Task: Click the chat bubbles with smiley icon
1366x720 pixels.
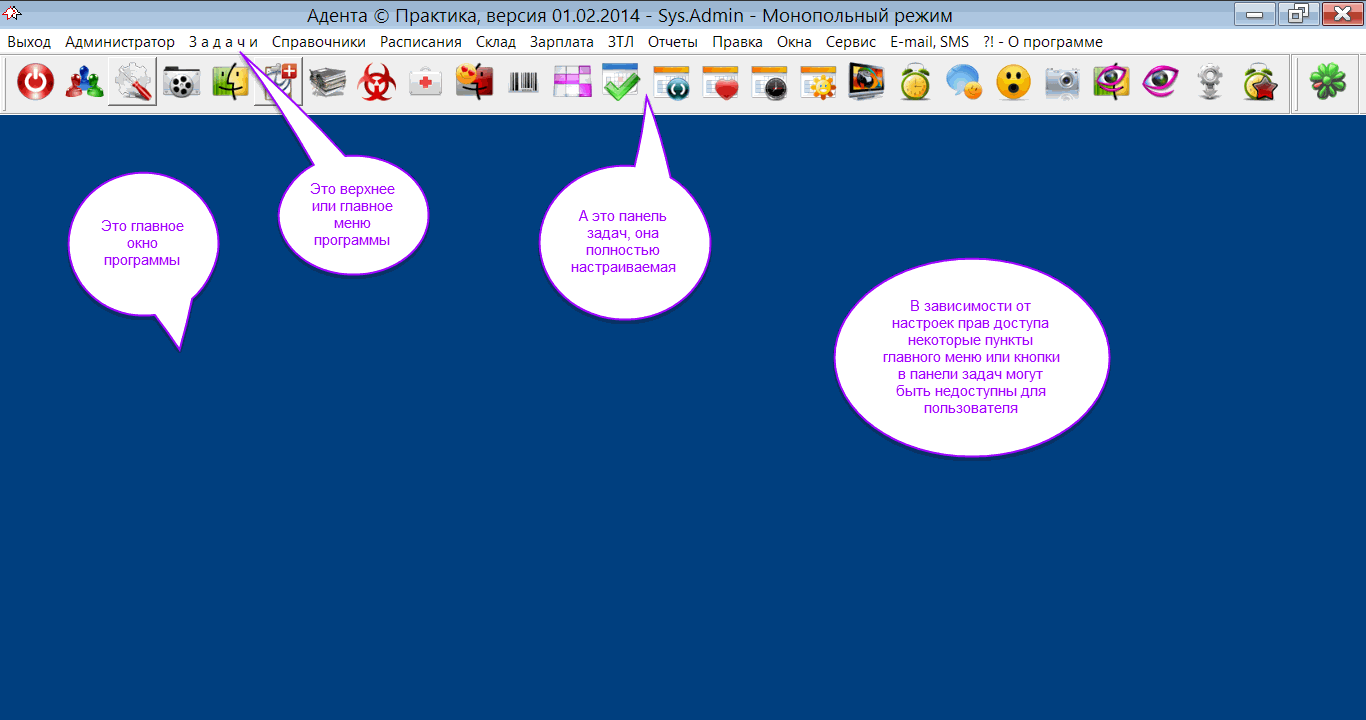Action: pyautogui.click(x=964, y=83)
